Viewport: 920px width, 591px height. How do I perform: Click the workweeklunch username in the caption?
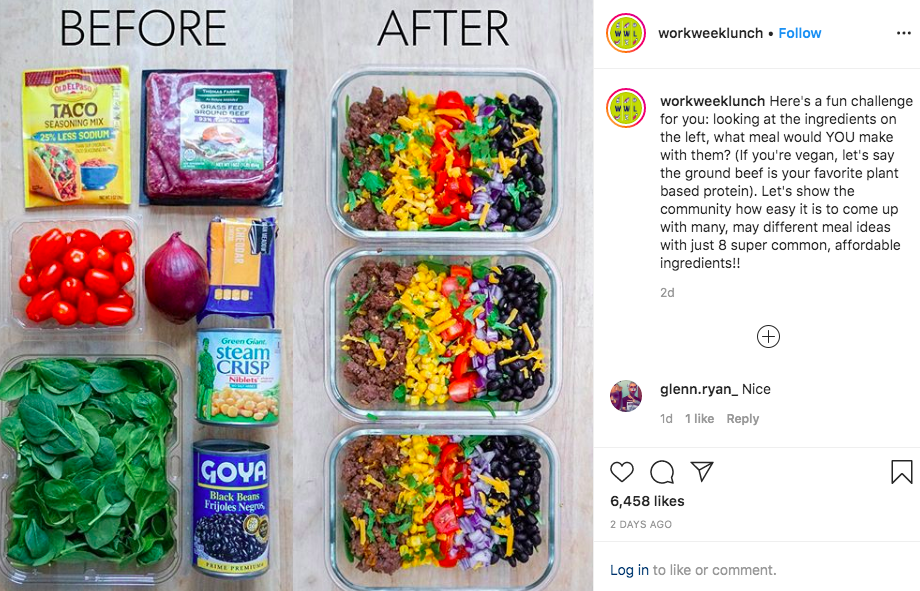tap(712, 101)
